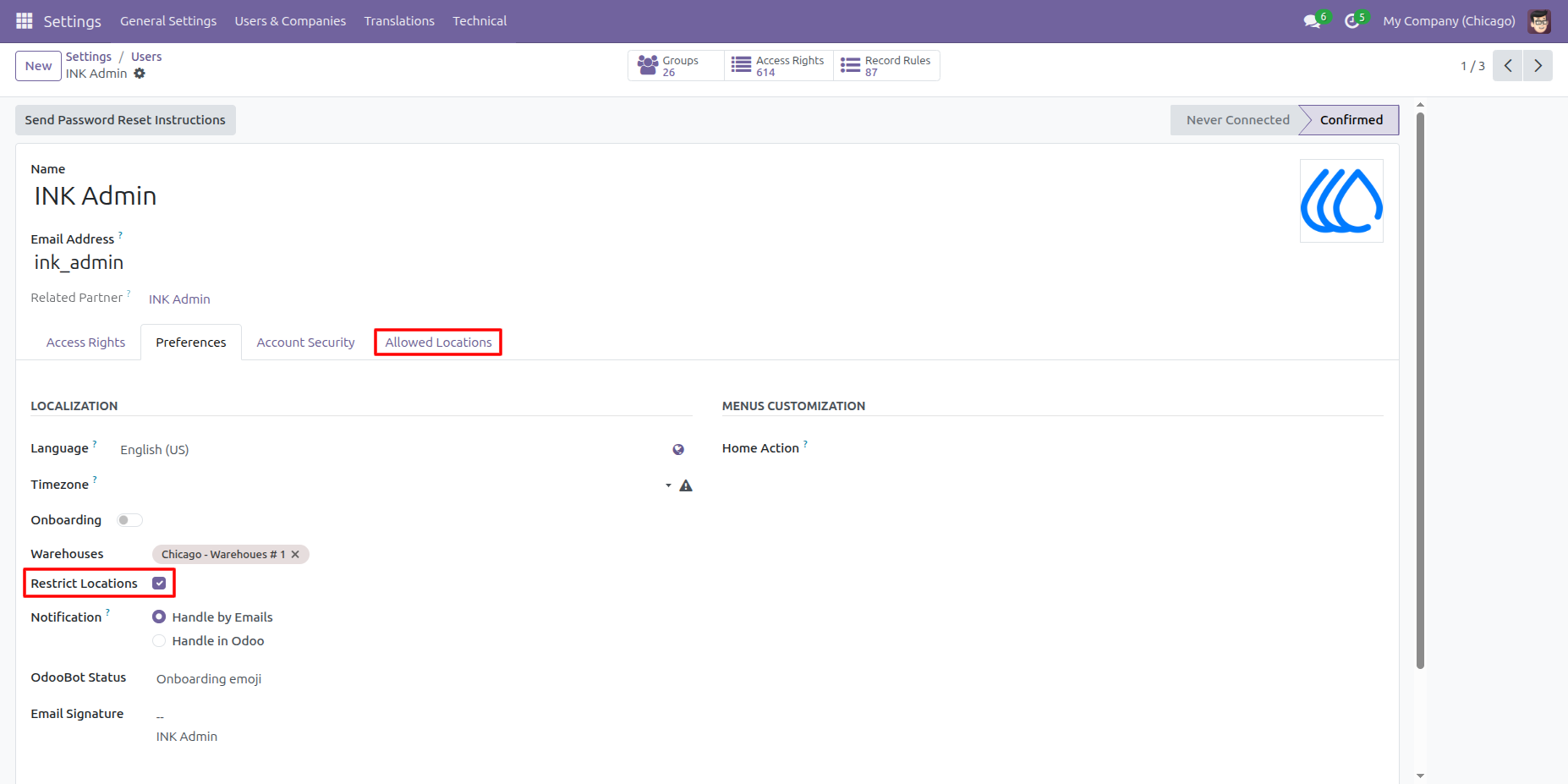Click the globe icon beside Language
1568x784 pixels.
click(x=678, y=450)
